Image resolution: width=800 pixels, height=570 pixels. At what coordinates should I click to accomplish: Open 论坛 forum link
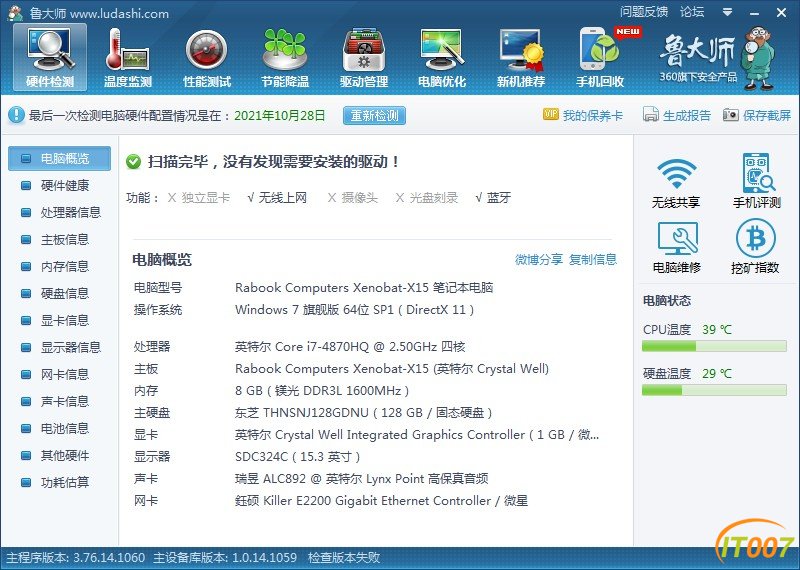[x=692, y=12]
